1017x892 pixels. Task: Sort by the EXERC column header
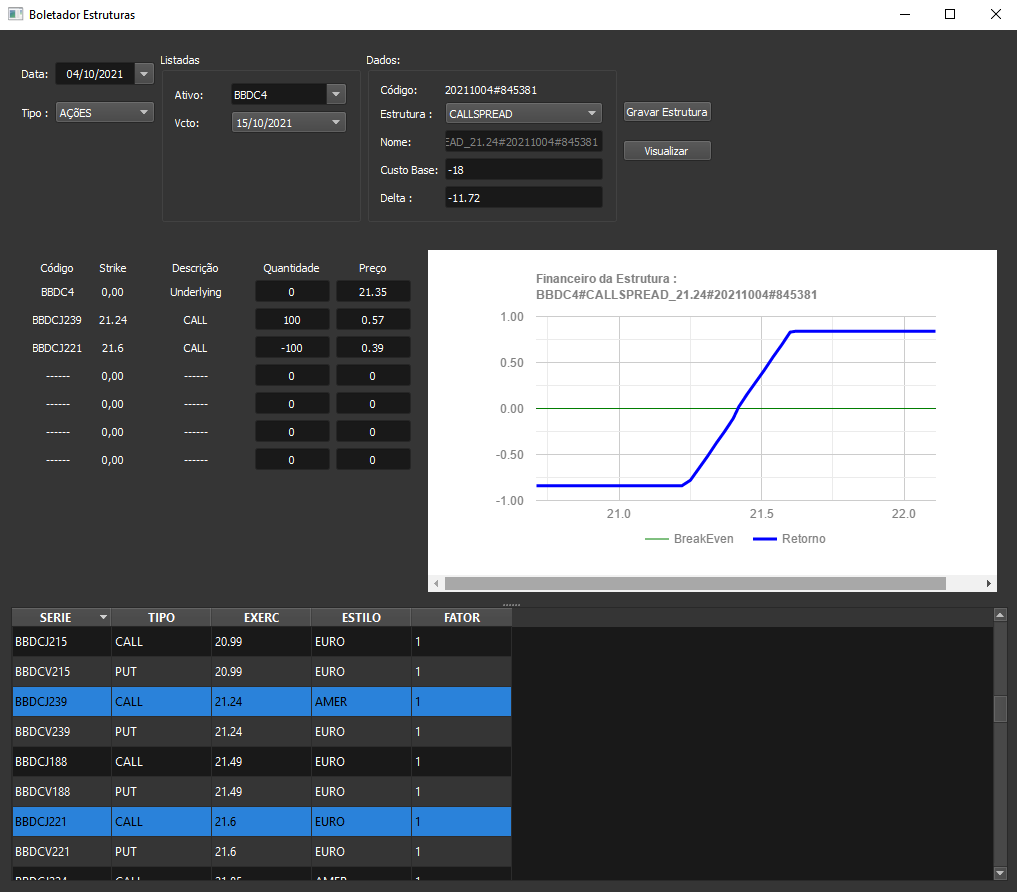coord(261,618)
